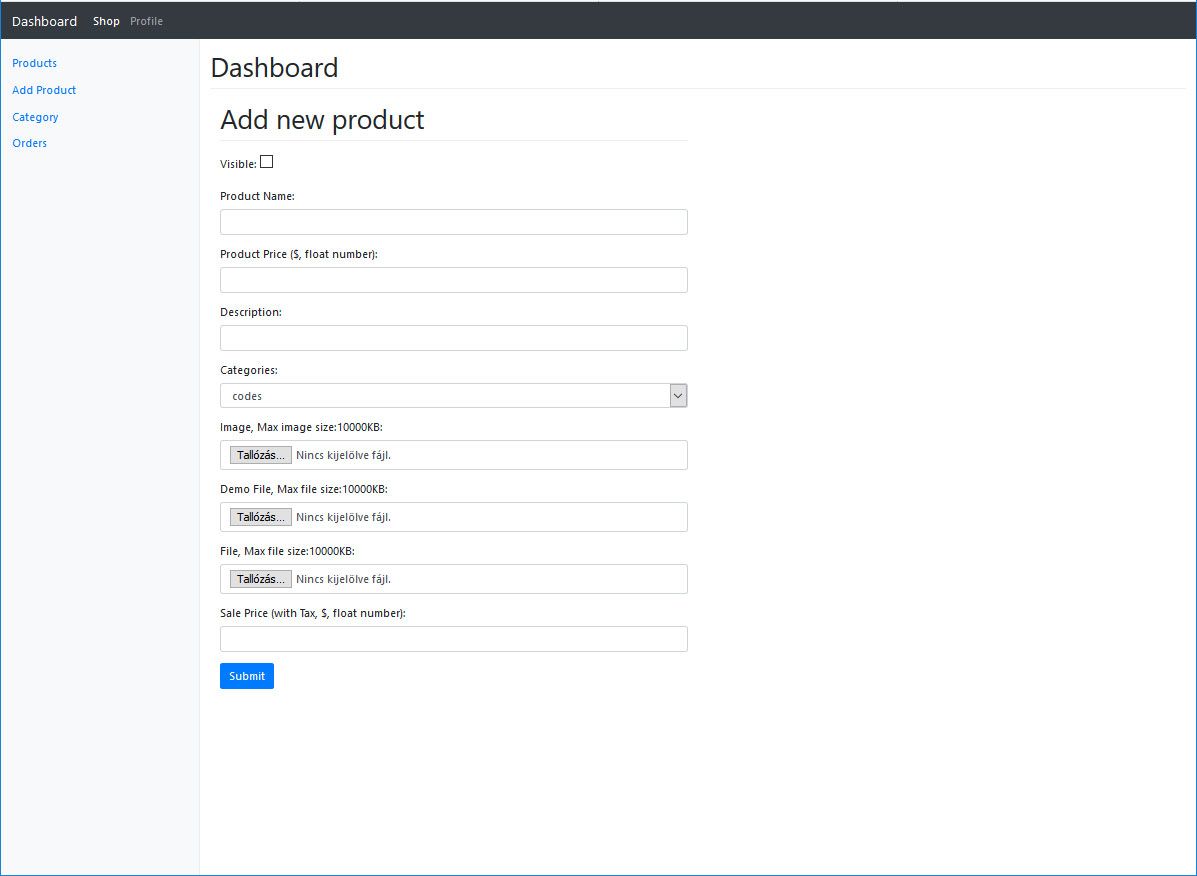The width and height of the screenshot is (1197, 876).
Task: Click the large Dashboard page heading
Action: 274,68
